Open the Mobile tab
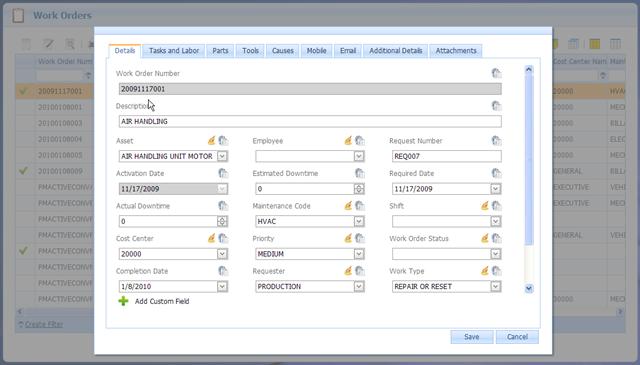 316,51
